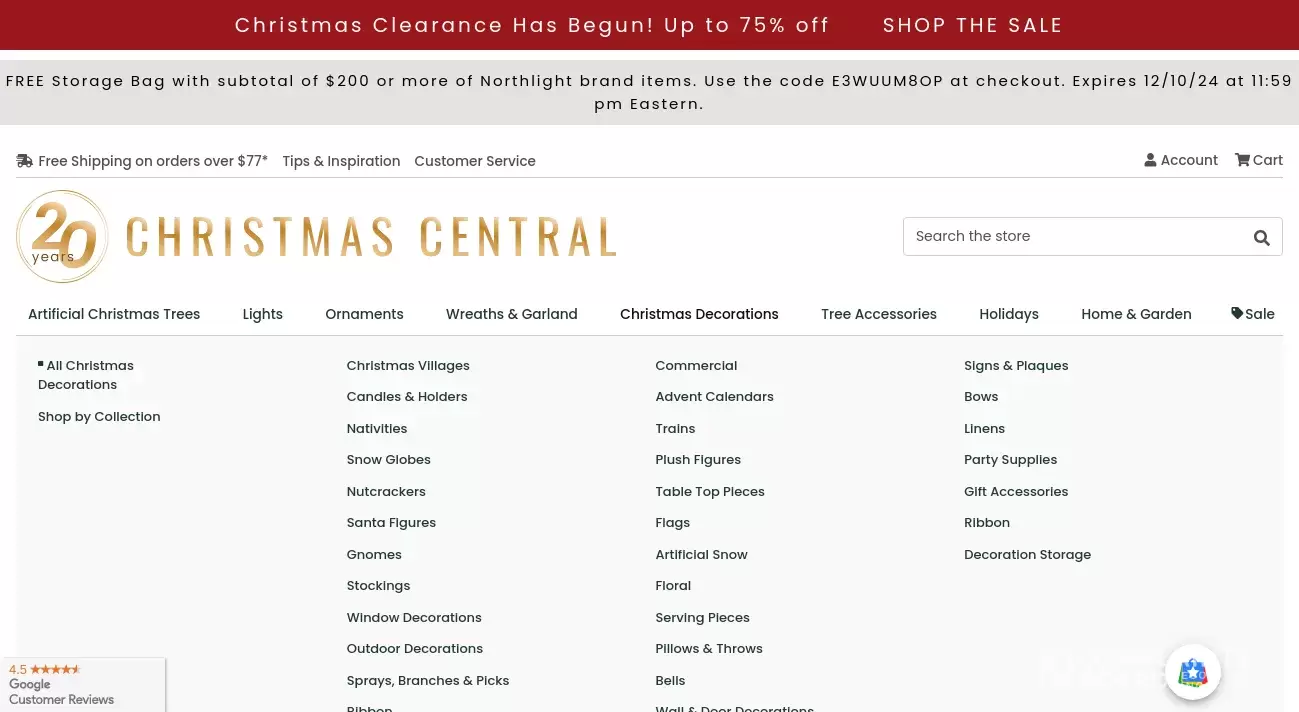Open the Google Customer Reviews badge
The image size is (1299, 712).
tap(83, 685)
